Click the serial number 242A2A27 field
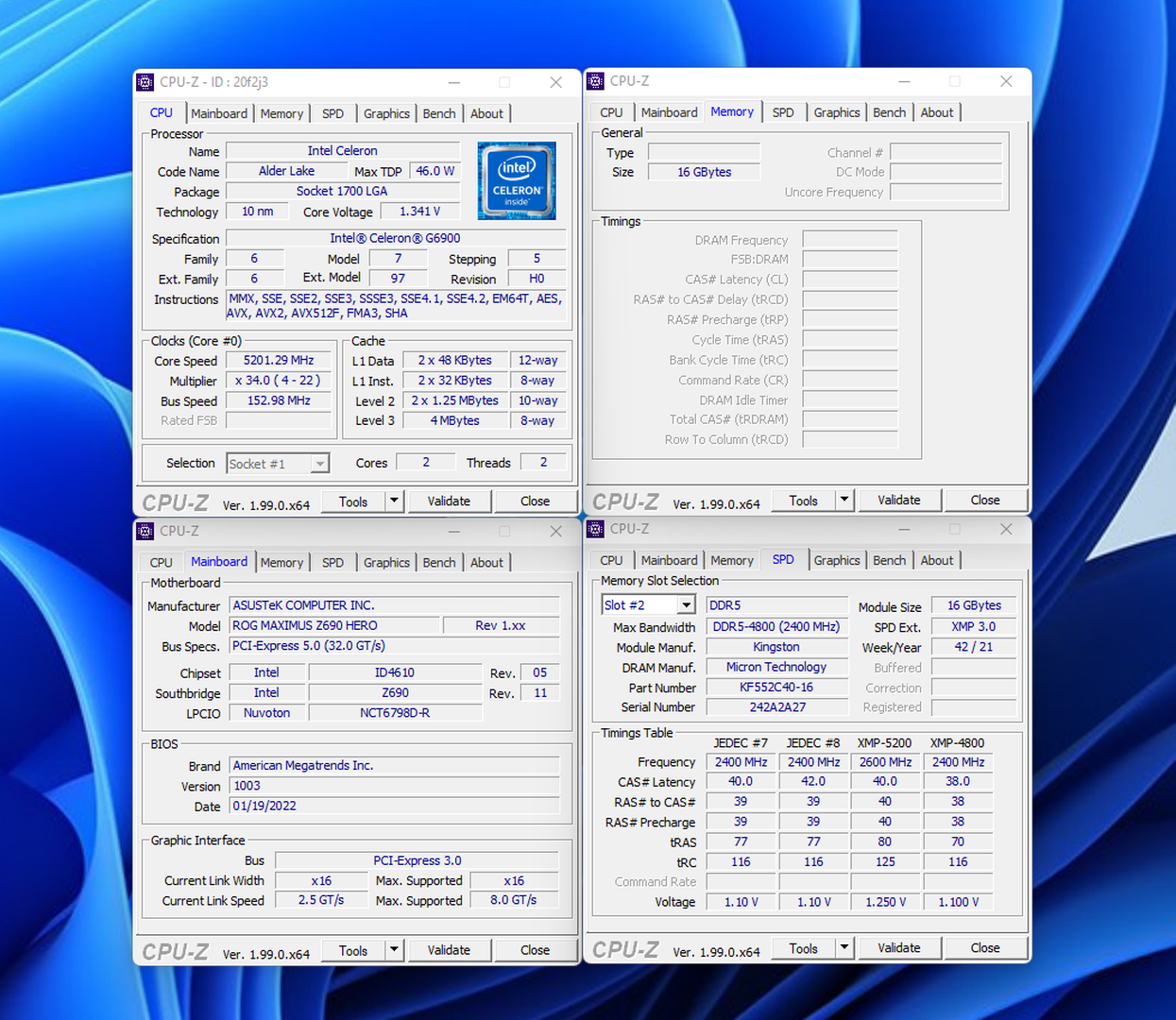Viewport: 1176px width, 1020px height. click(x=776, y=706)
